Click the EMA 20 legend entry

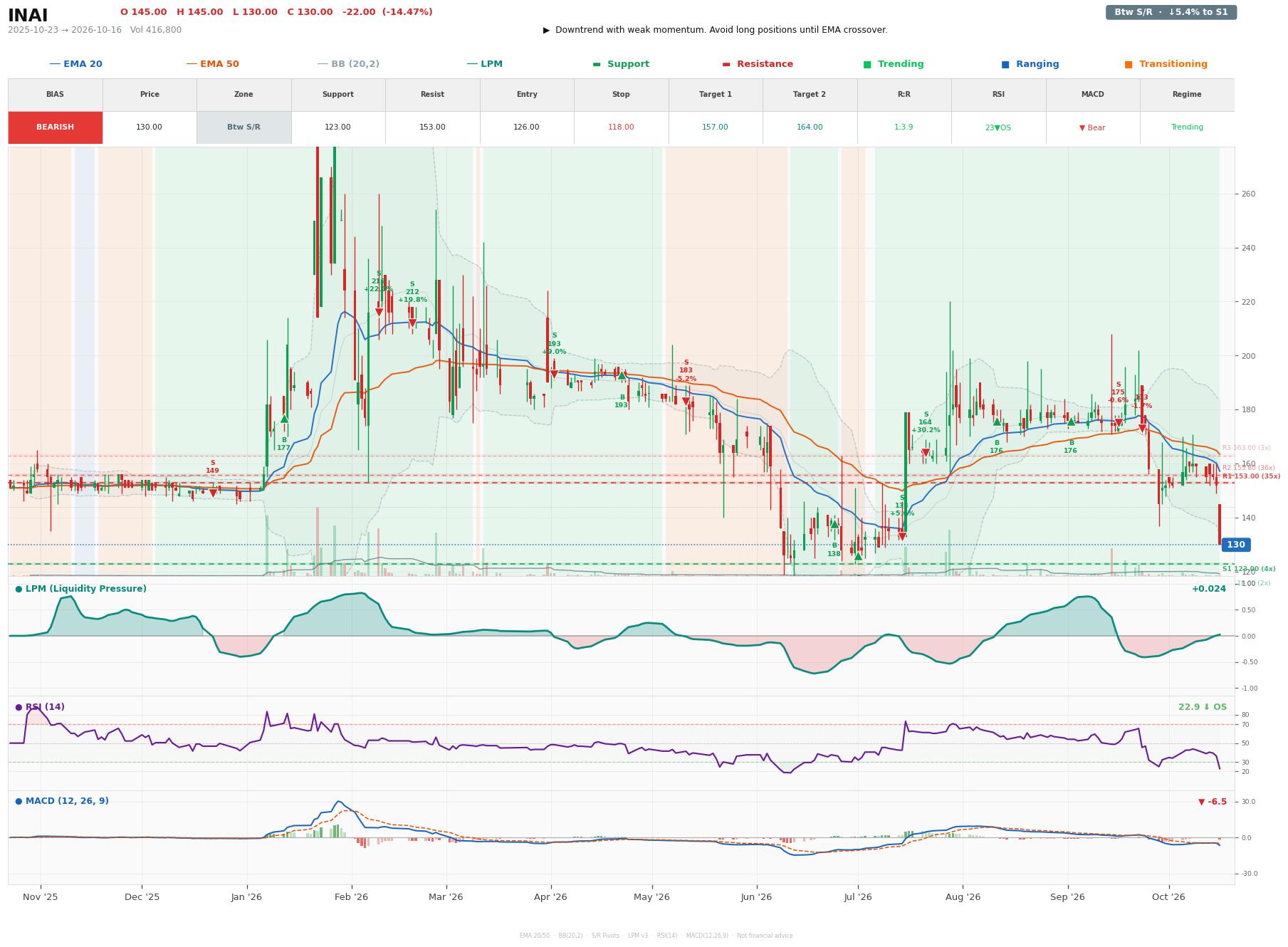click(x=75, y=64)
